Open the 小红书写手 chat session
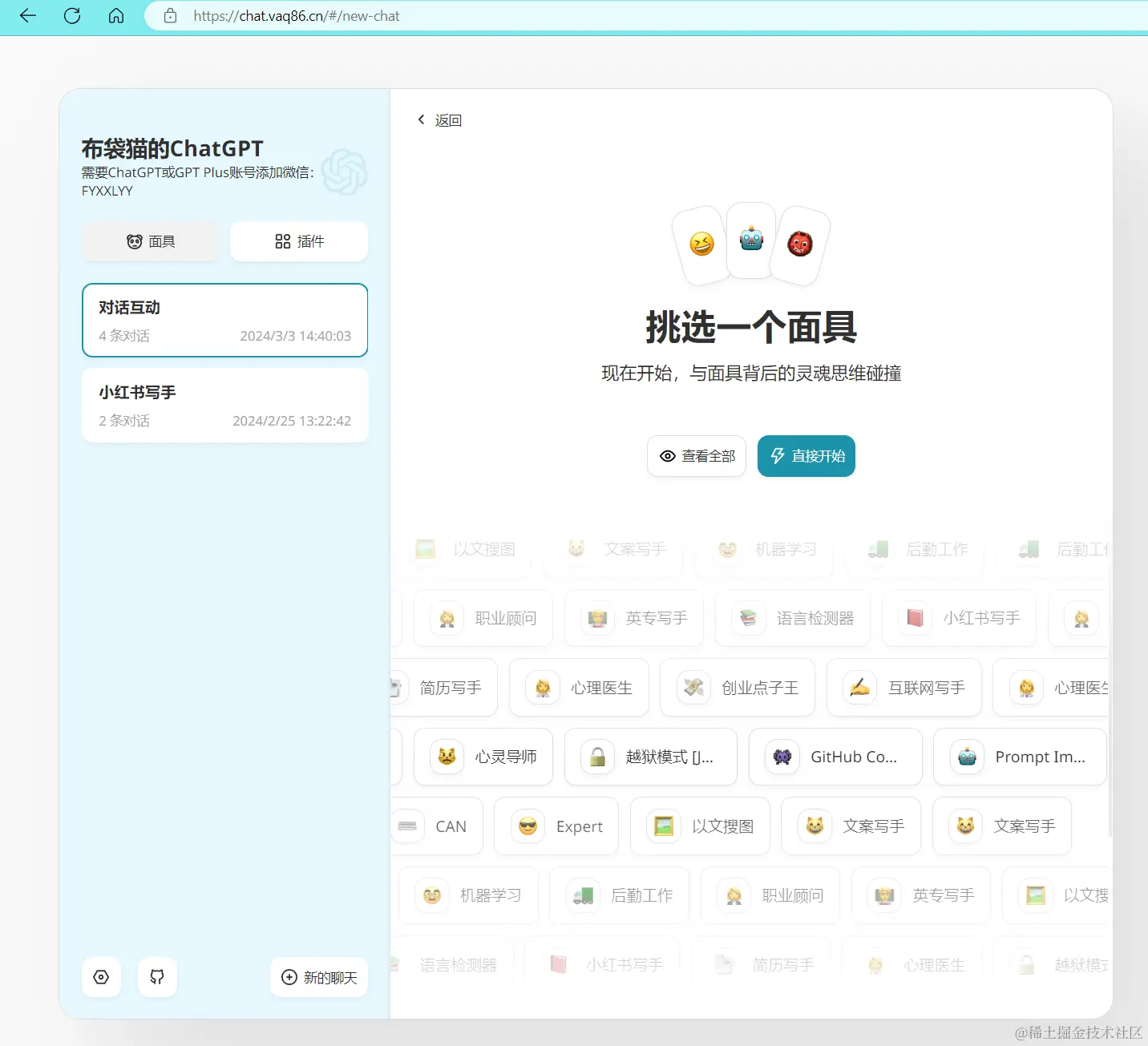 224,405
